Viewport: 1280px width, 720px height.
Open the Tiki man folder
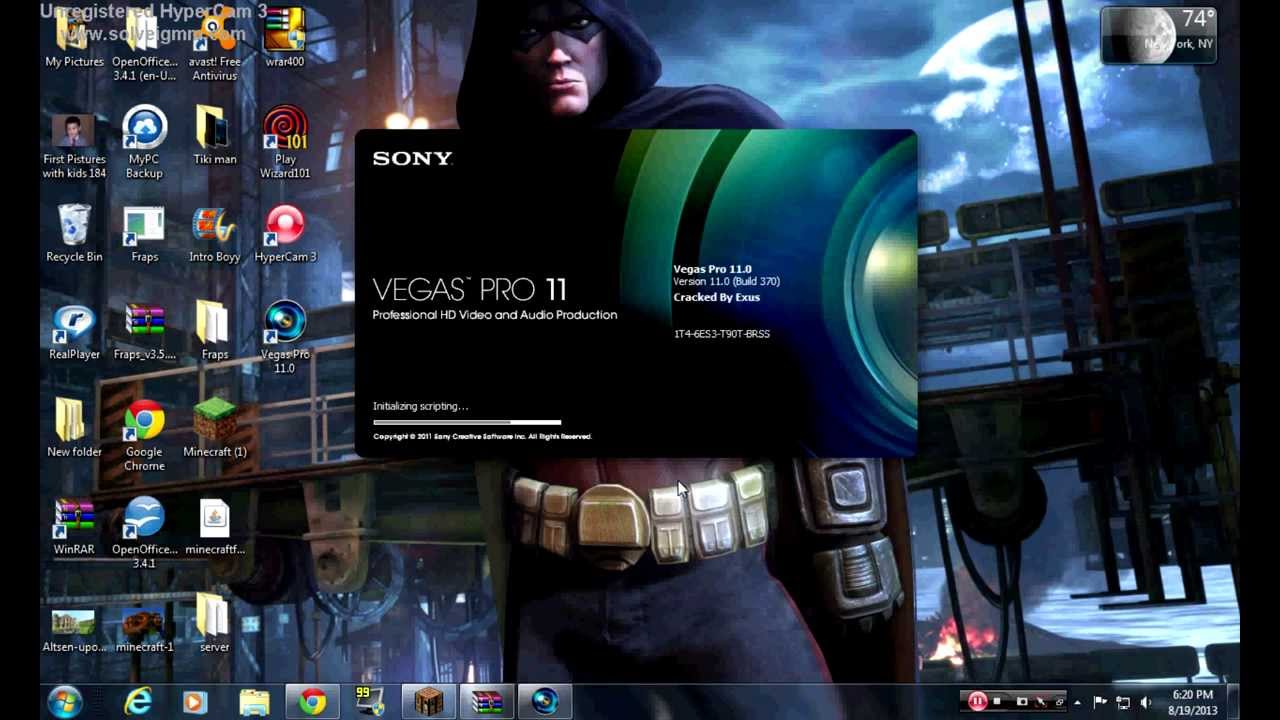click(x=214, y=136)
